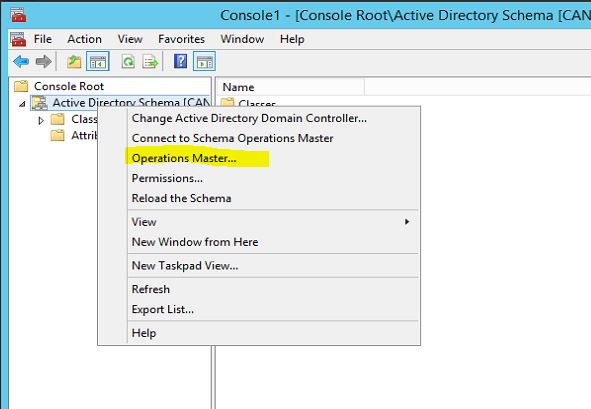Open the View menu in menu bar
Screen dimensions: 591x409
point(130,39)
